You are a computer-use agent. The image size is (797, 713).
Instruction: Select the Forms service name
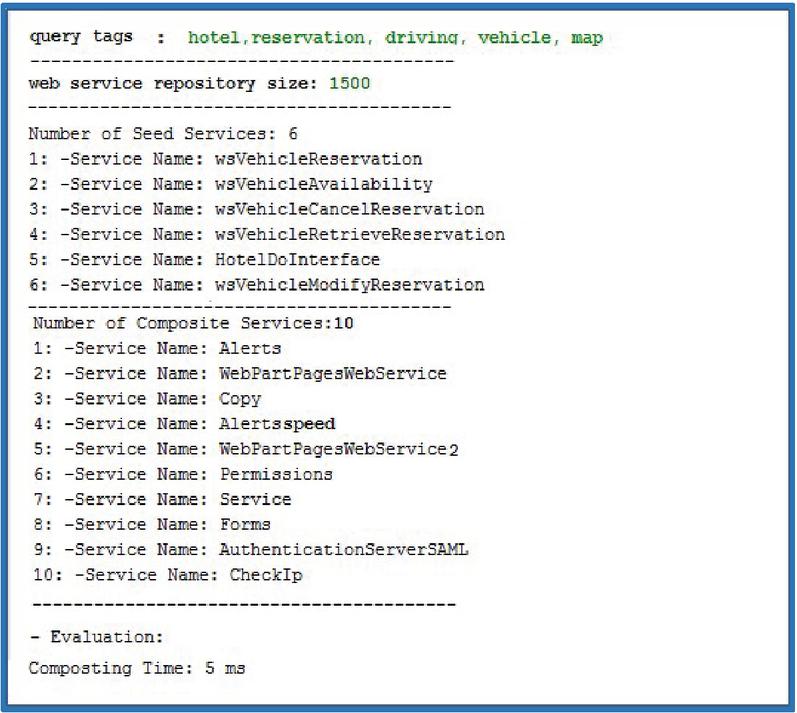click(245, 524)
